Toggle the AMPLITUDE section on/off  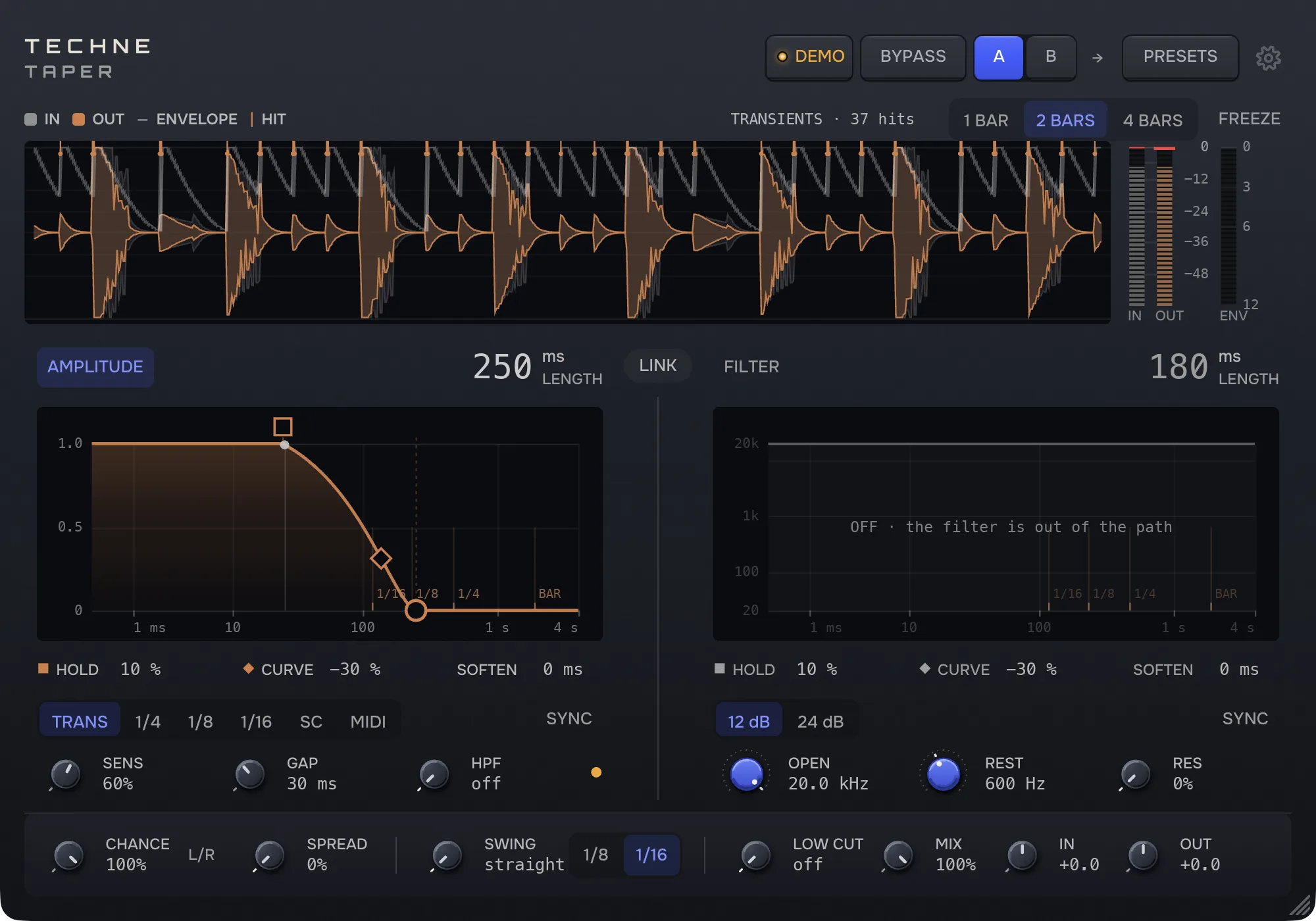point(95,367)
